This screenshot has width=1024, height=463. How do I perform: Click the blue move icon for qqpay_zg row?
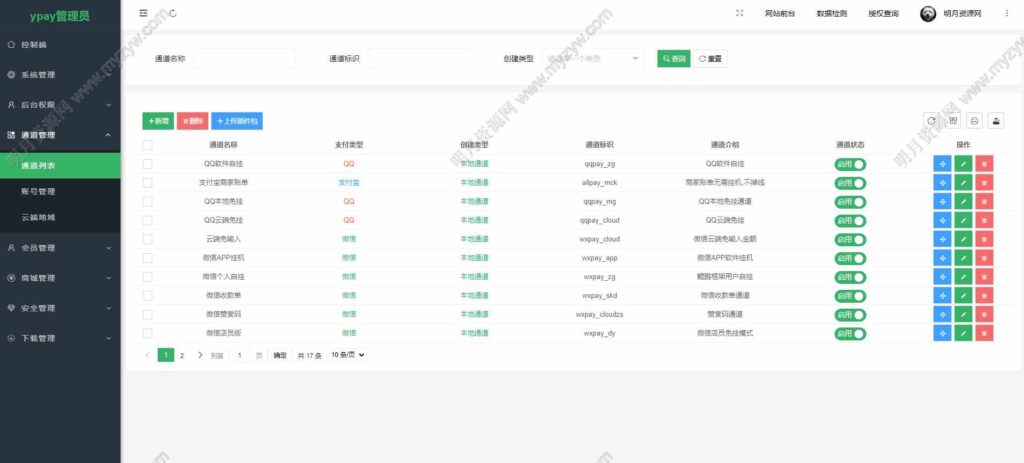[942, 164]
